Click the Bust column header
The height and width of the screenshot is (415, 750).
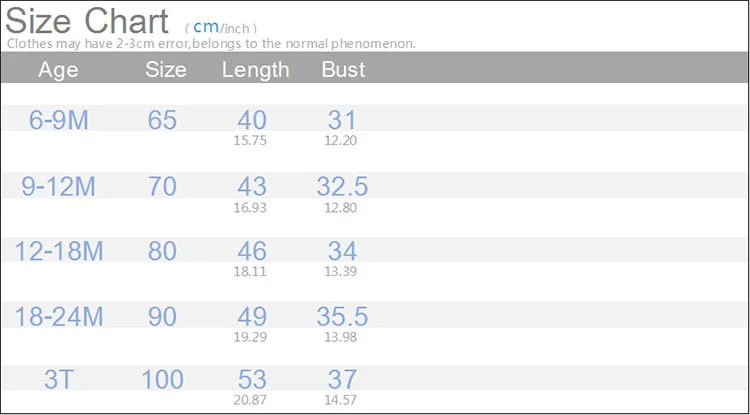343,70
